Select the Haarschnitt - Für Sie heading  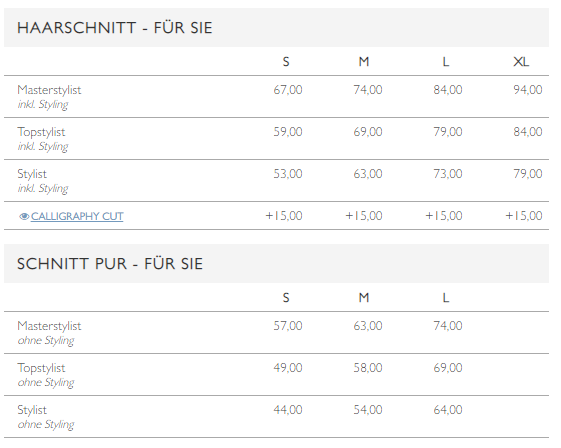(x=114, y=28)
